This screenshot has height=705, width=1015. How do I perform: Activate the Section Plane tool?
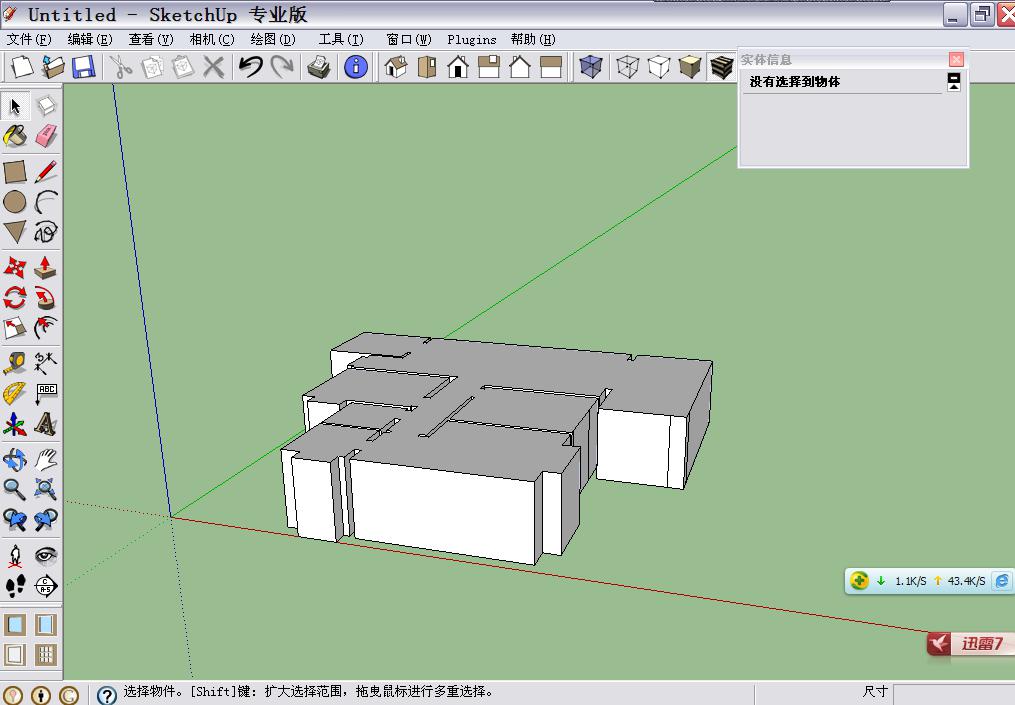click(x=46, y=586)
